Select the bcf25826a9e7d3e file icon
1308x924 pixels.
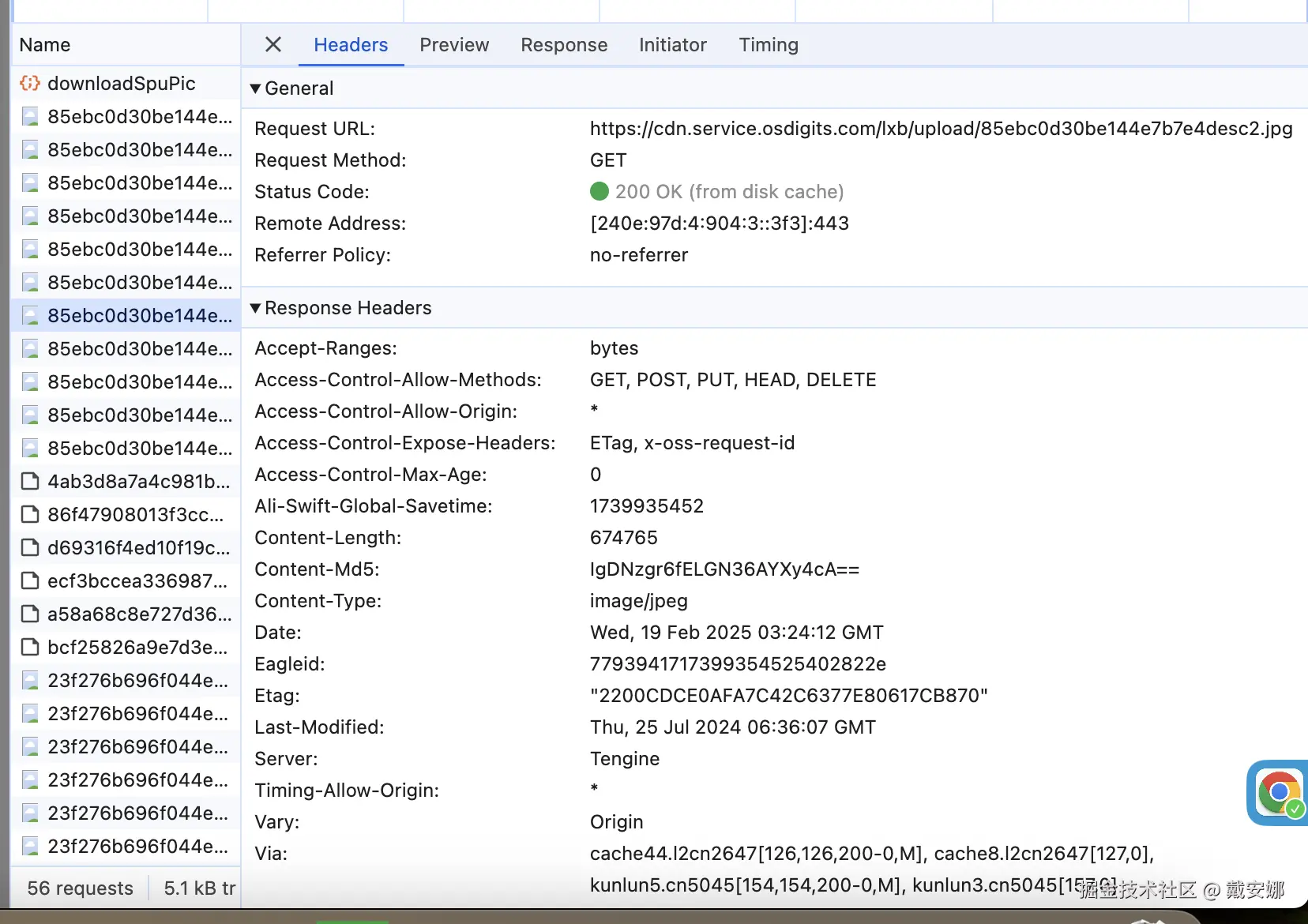30,647
